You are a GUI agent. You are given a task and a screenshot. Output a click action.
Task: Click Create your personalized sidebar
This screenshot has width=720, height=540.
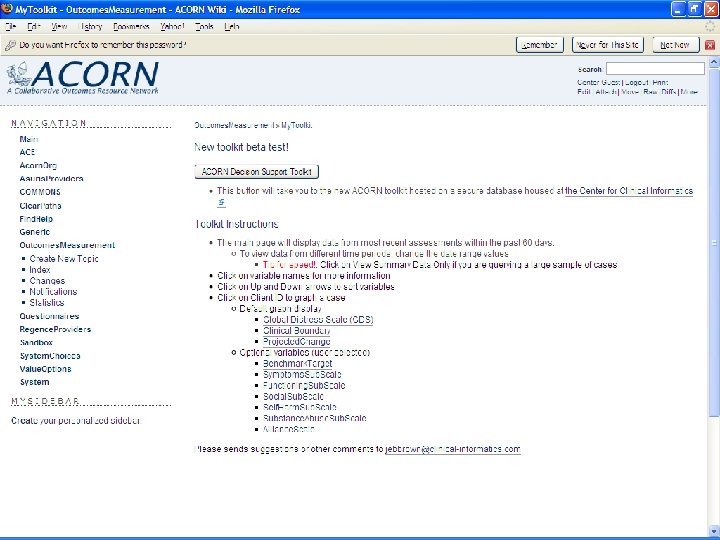point(76,421)
